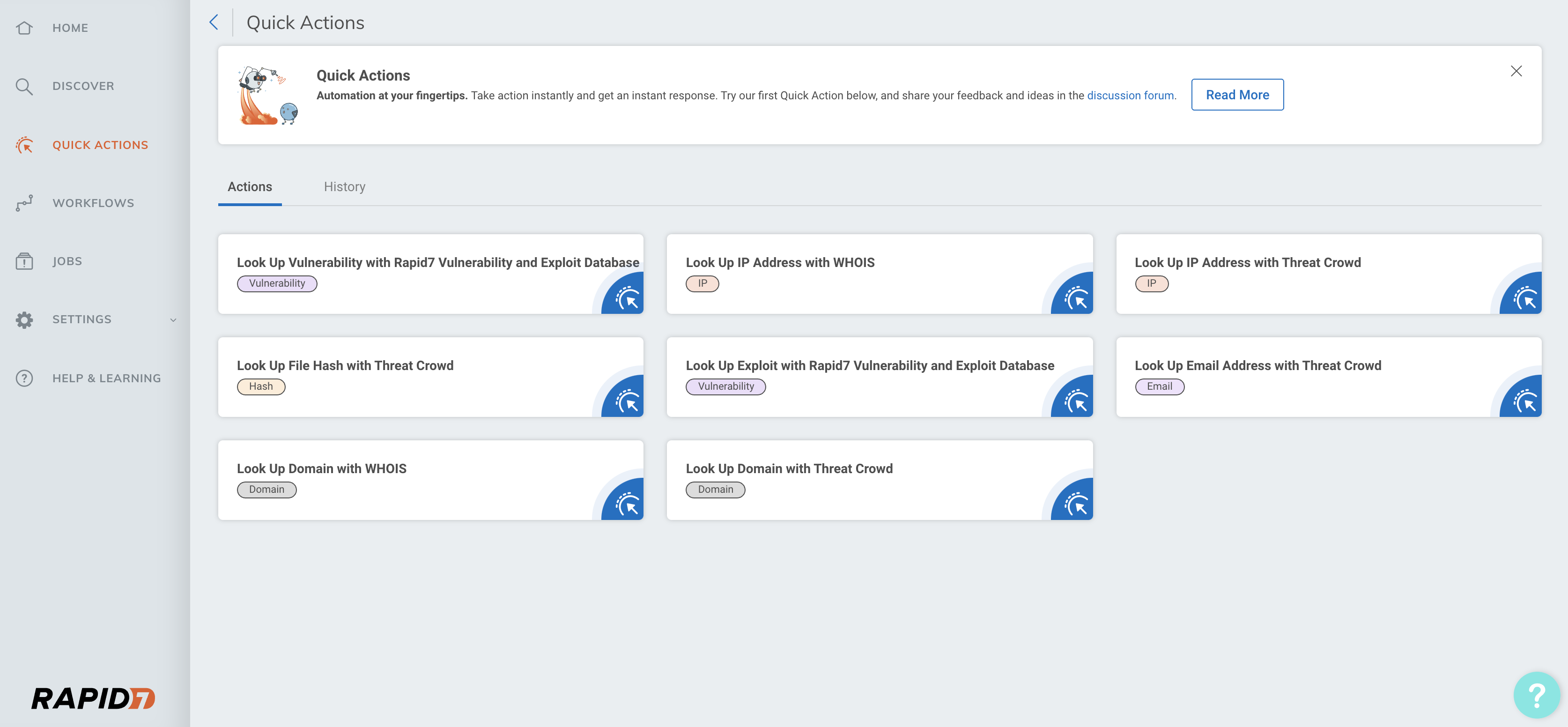Viewport: 1568px width, 727px height.
Task: Select the Actions tab
Action: click(x=250, y=187)
